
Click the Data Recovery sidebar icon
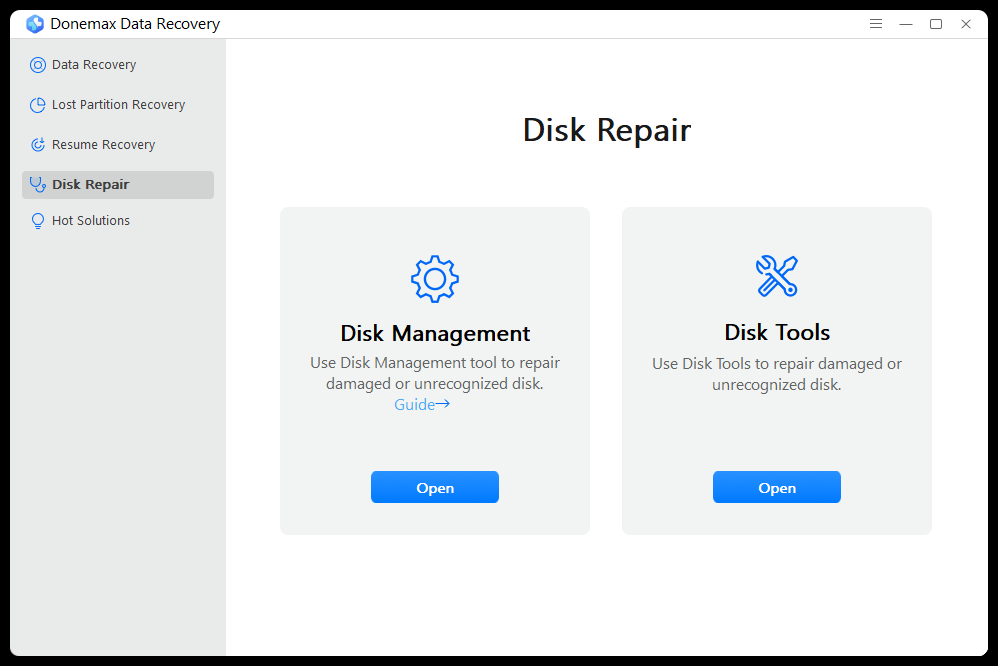[38, 65]
